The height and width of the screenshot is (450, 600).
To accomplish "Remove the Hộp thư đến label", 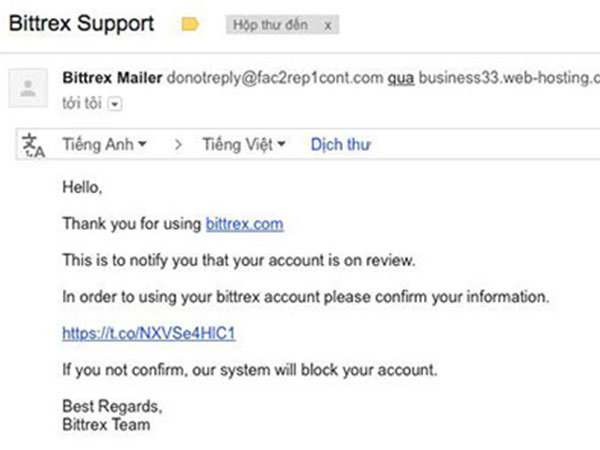I will [x=328, y=26].
